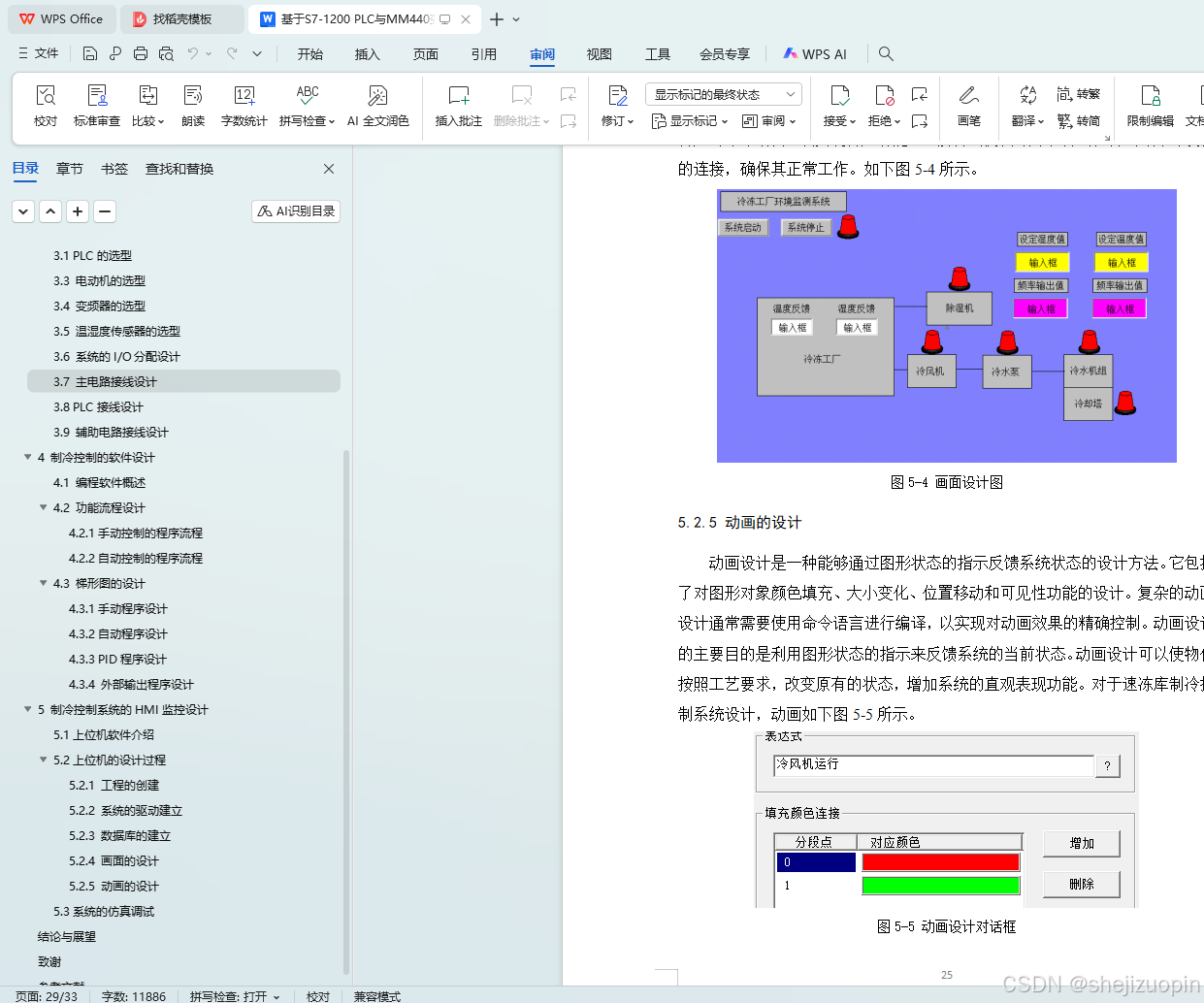Open 限制编辑 restrict editing
The width and height of the screenshot is (1204, 1003).
click(1151, 106)
